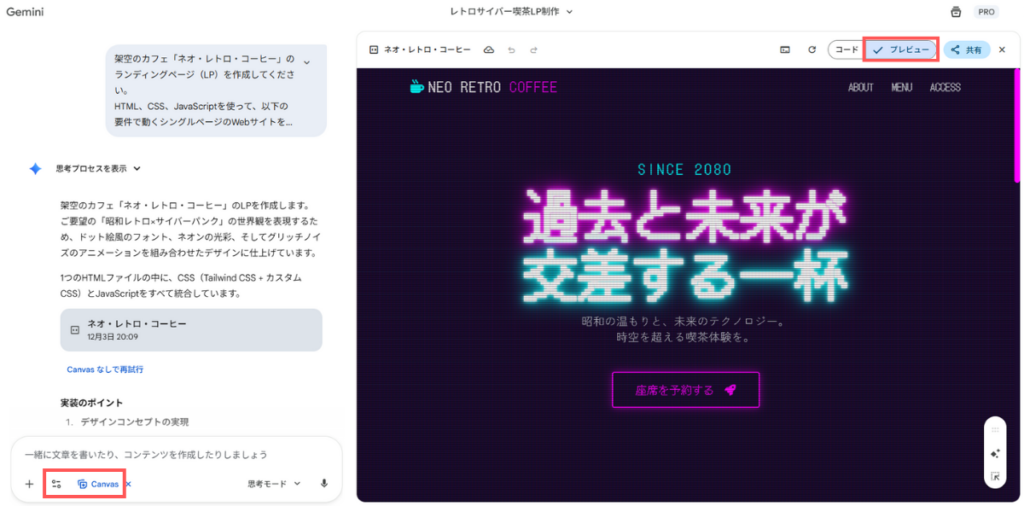The image size is (1024, 506).
Task: Open the レトロサイバー喫茶LP制作 title dropdown
Action: pos(511,11)
